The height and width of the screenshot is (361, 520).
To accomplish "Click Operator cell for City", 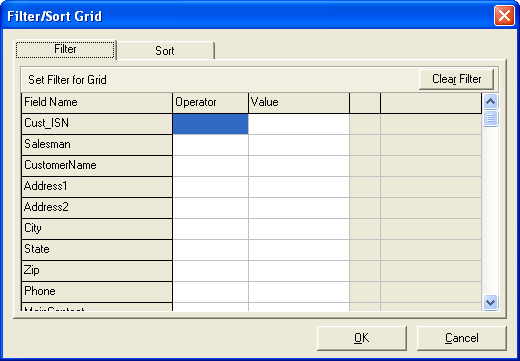I will 210,229.
